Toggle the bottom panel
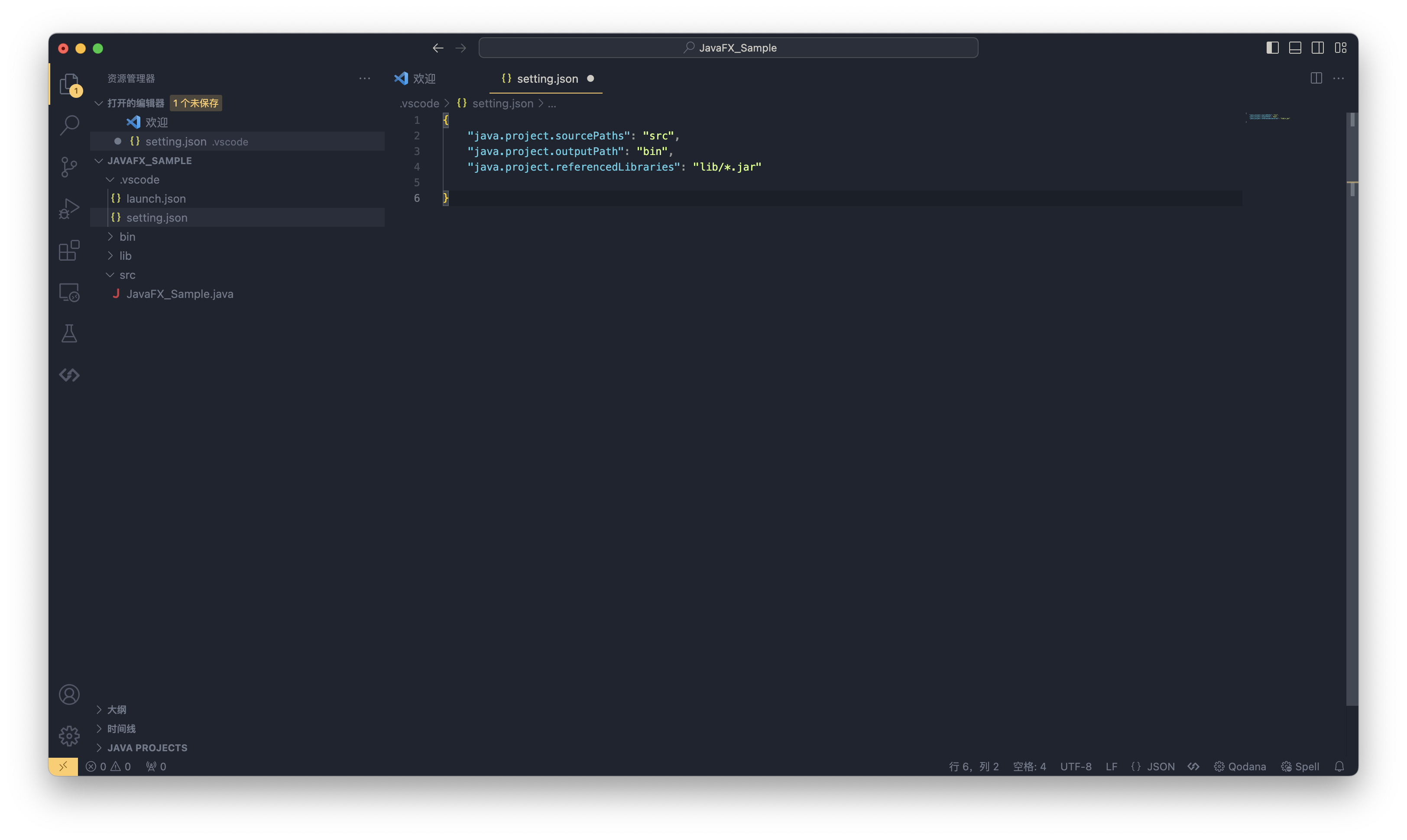The height and width of the screenshot is (840, 1407). coord(1295,48)
